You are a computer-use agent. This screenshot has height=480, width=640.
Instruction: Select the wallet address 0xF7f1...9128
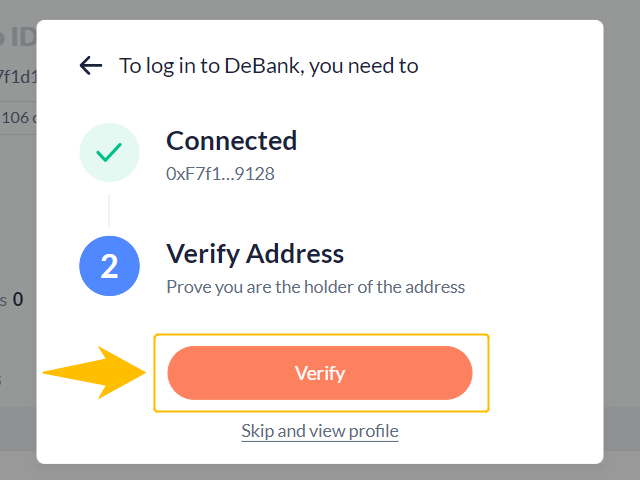coord(220,174)
